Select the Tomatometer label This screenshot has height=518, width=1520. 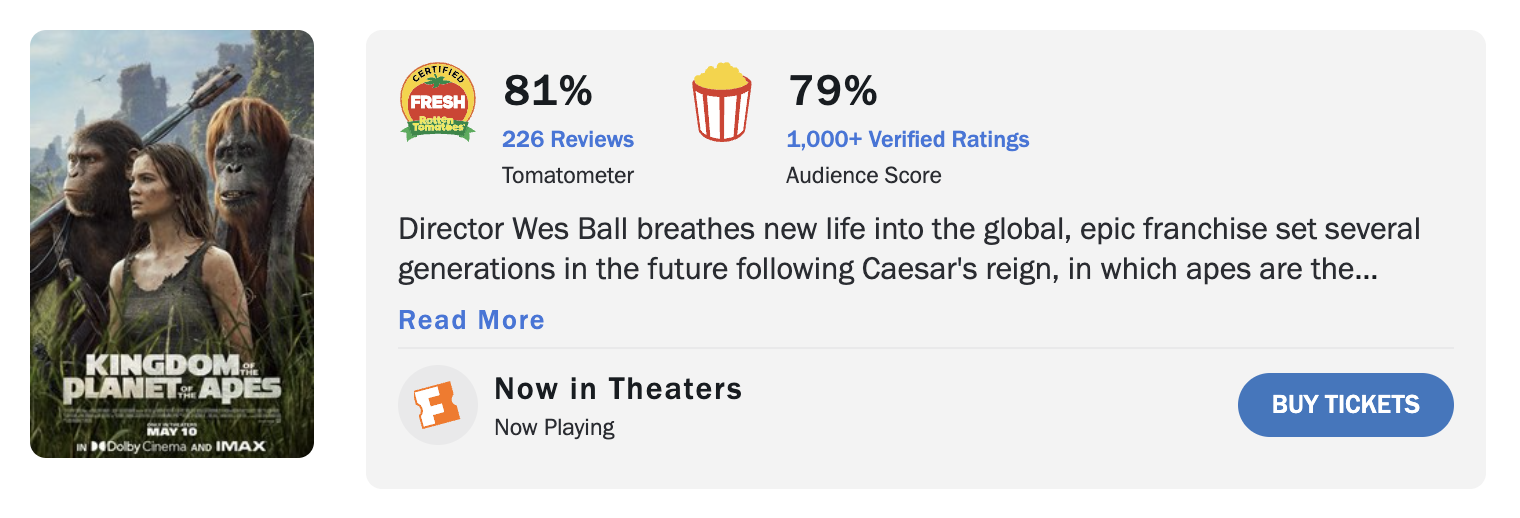(x=567, y=175)
